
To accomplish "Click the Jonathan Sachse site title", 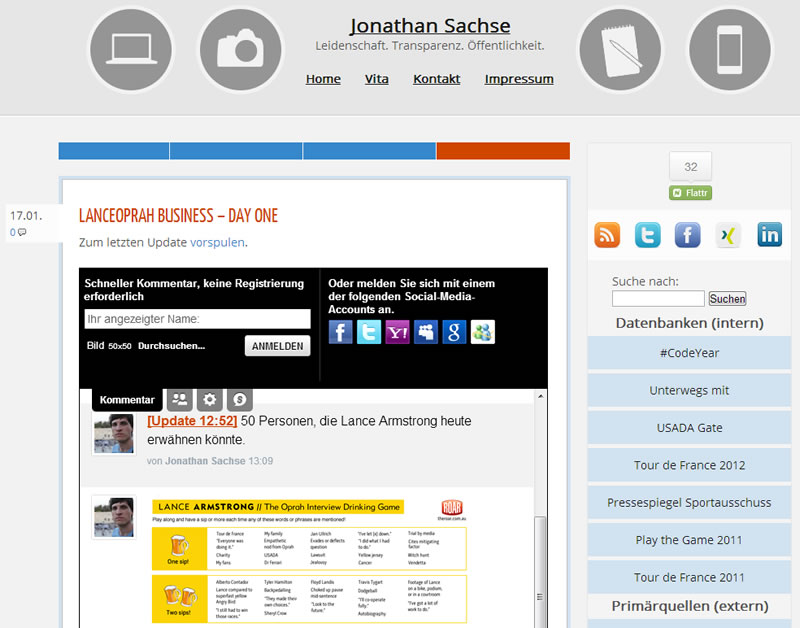I will [430, 26].
